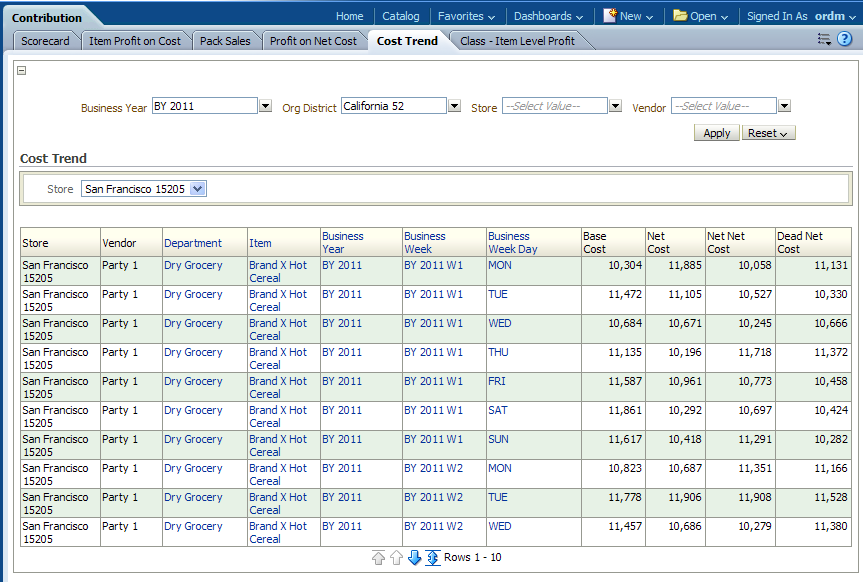Viewport: 863px width, 582px height.
Task: Open the Class - Item Level Profit tab
Action: 517,41
